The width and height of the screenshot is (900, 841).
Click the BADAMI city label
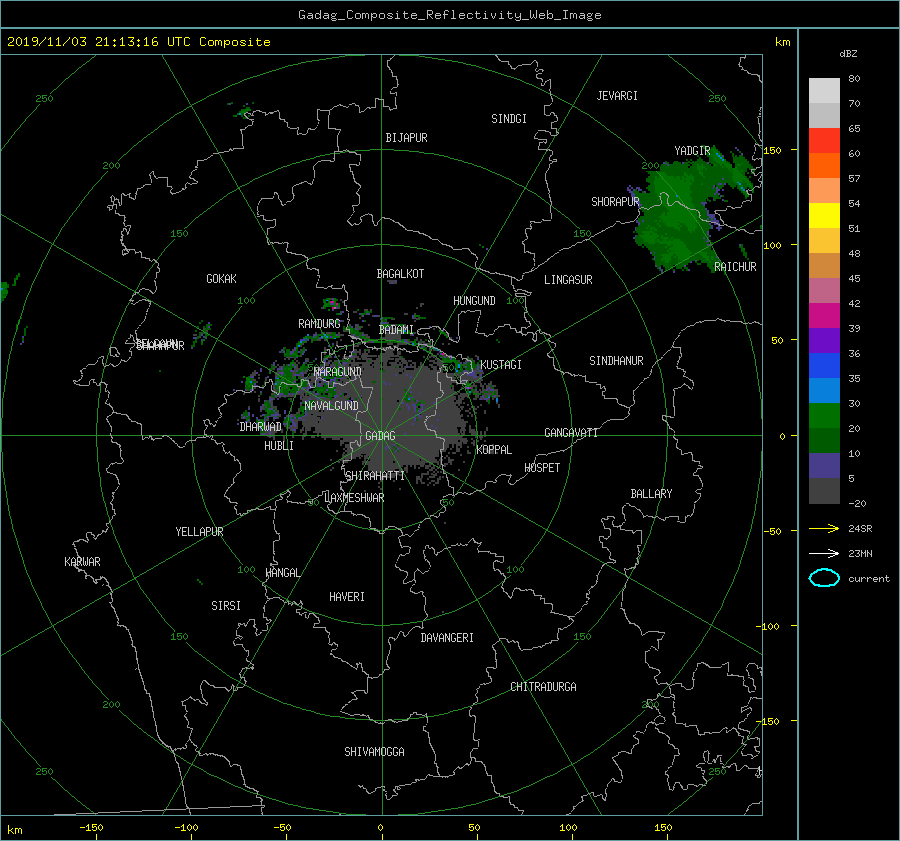pyautogui.click(x=396, y=330)
